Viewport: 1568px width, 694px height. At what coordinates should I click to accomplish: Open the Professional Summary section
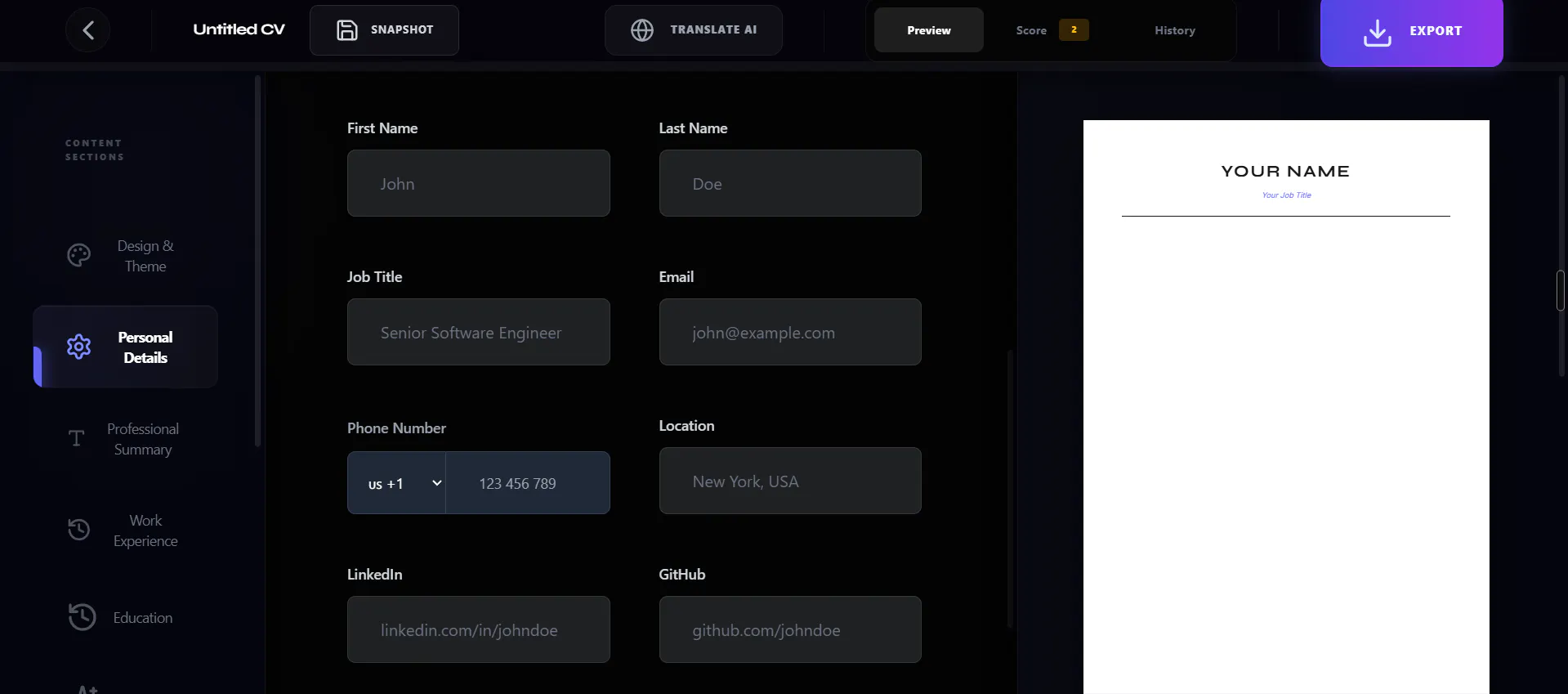click(125, 439)
